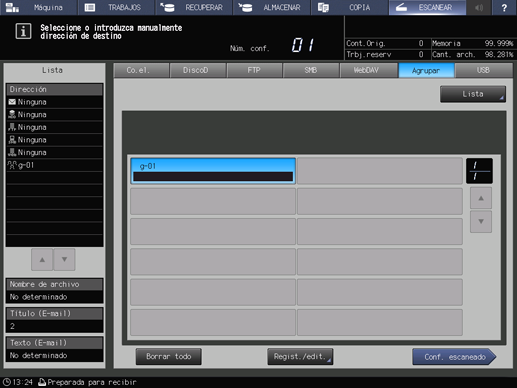Select the SMB destination tab
The image size is (517, 388).
pyautogui.click(x=311, y=70)
